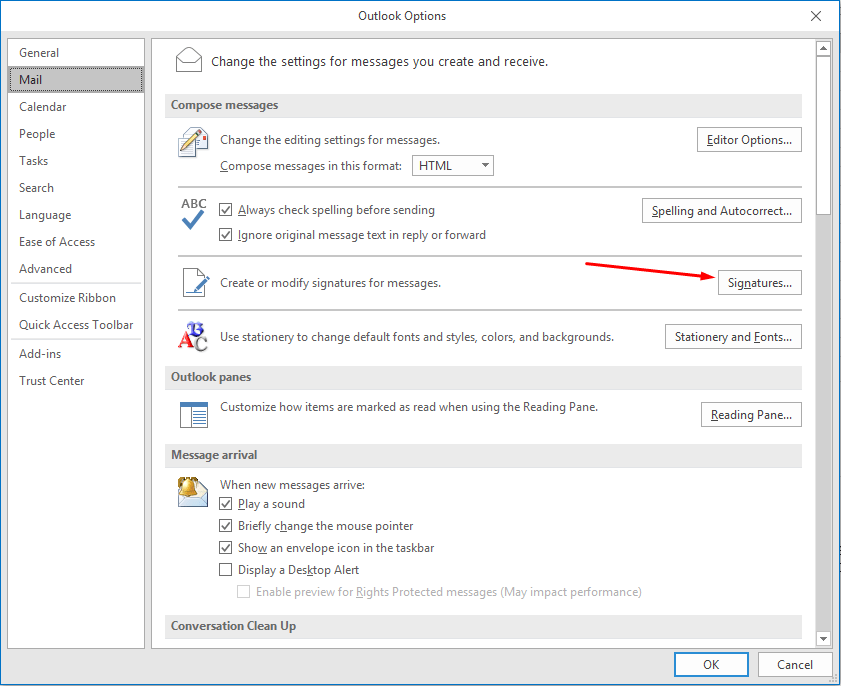Open the Calendar options category
The image size is (841, 686).
pyautogui.click(x=76, y=107)
